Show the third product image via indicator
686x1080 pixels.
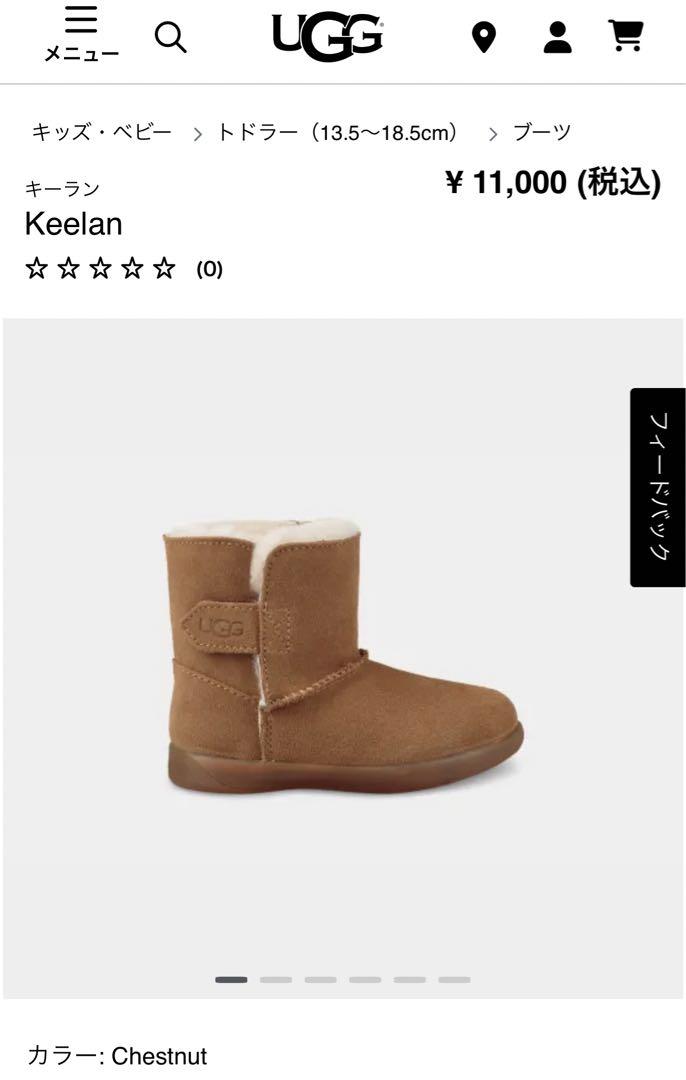(320, 979)
